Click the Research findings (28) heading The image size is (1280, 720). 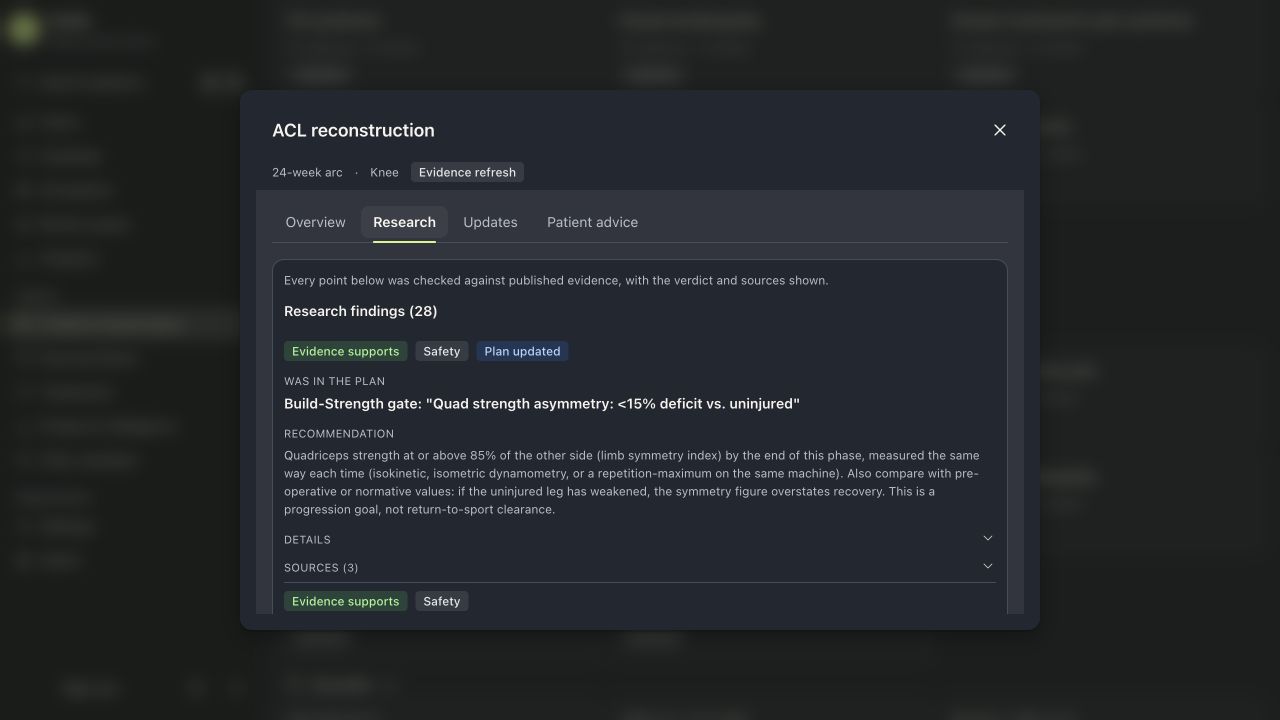click(x=361, y=311)
